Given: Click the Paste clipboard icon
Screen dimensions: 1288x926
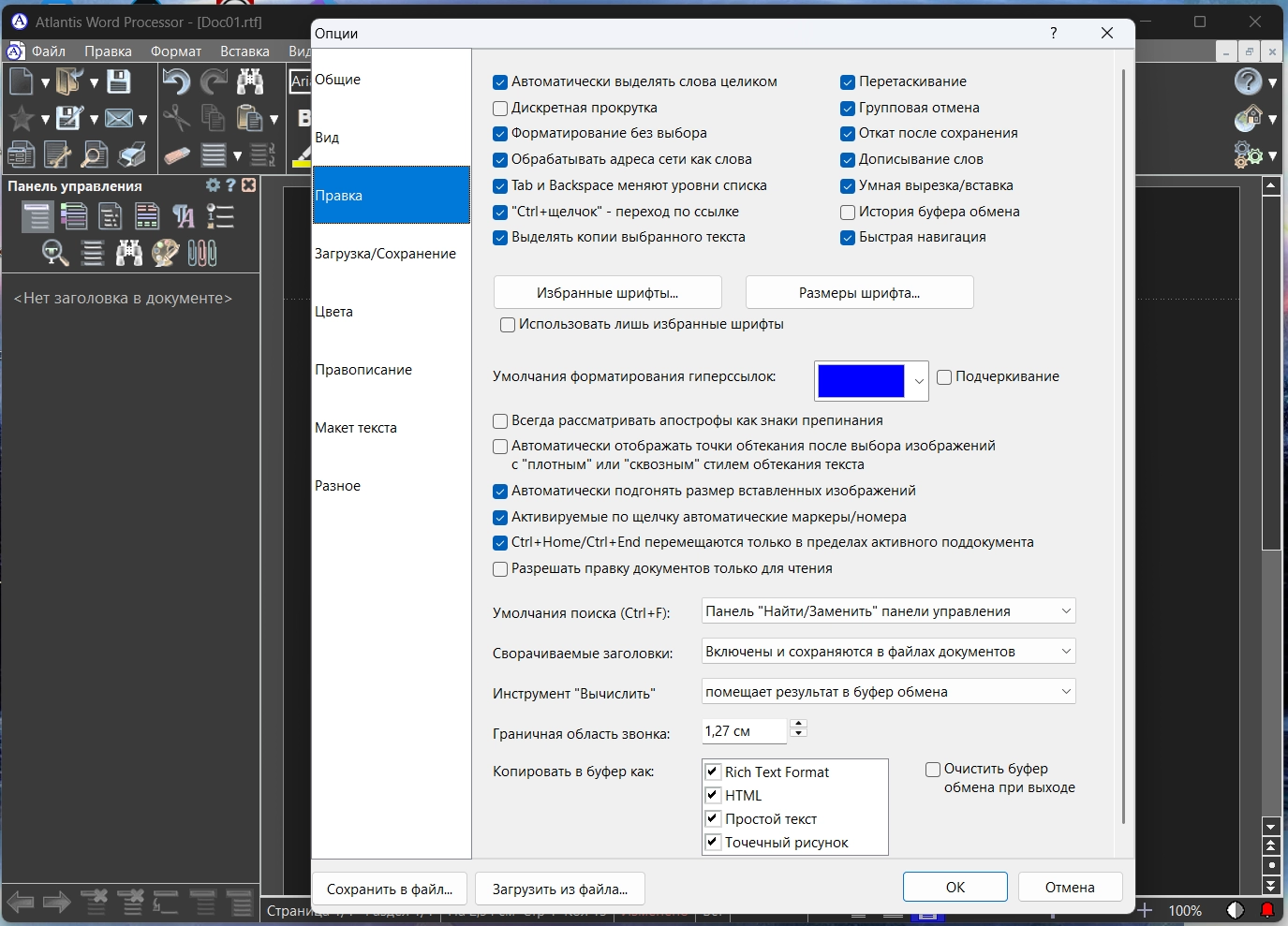Looking at the screenshot, I should click(x=250, y=118).
